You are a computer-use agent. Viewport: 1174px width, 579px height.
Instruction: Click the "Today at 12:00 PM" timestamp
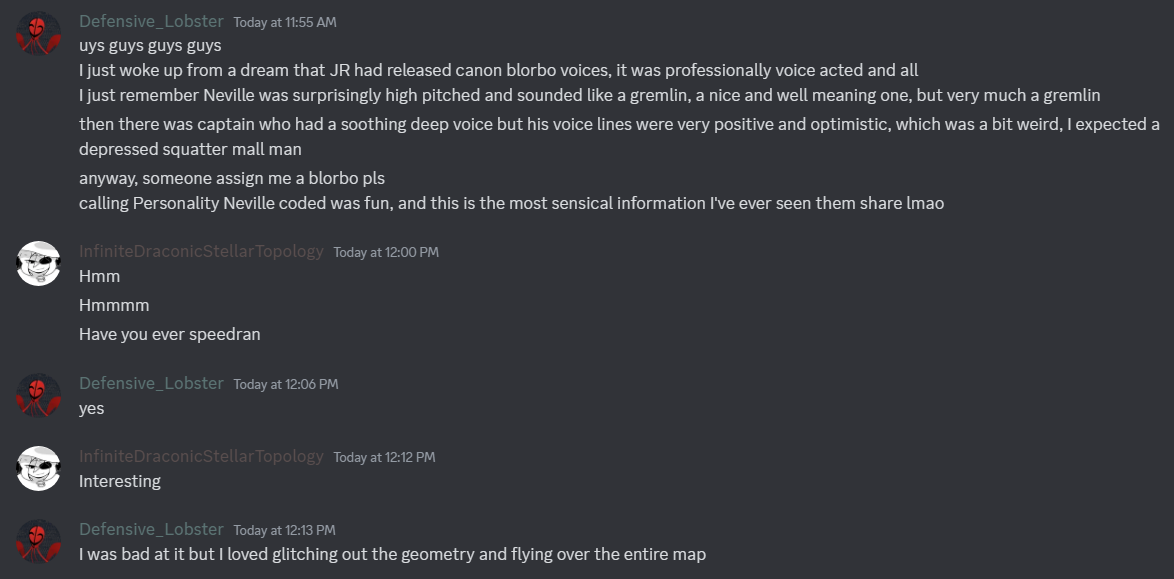click(386, 252)
